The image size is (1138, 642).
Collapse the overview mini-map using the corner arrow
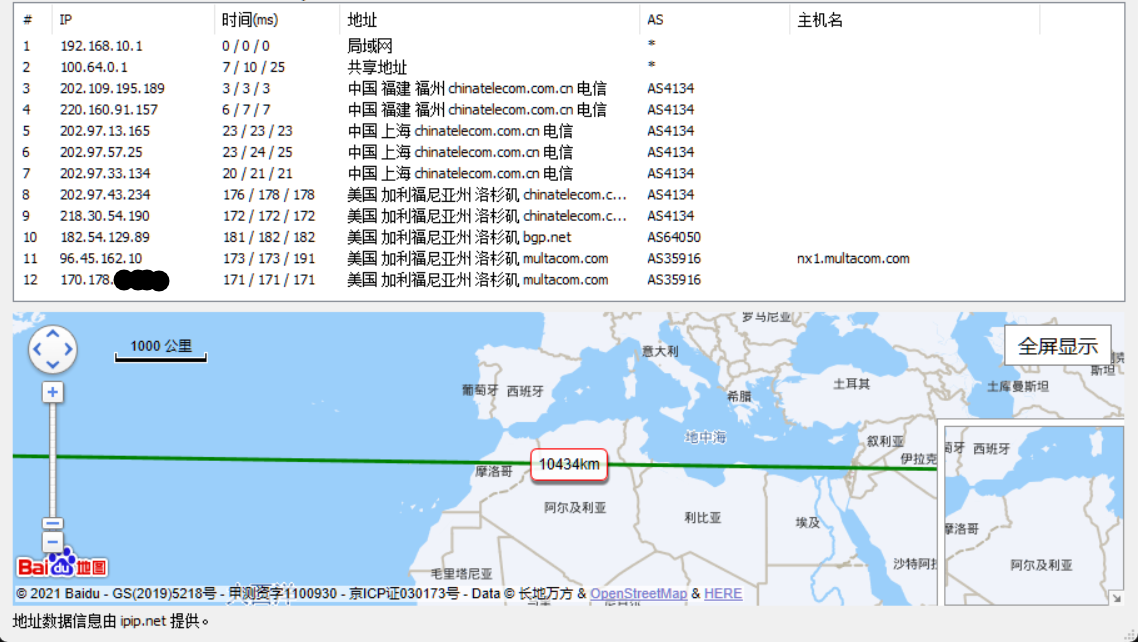pyautogui.click(x=1116, y=598)
